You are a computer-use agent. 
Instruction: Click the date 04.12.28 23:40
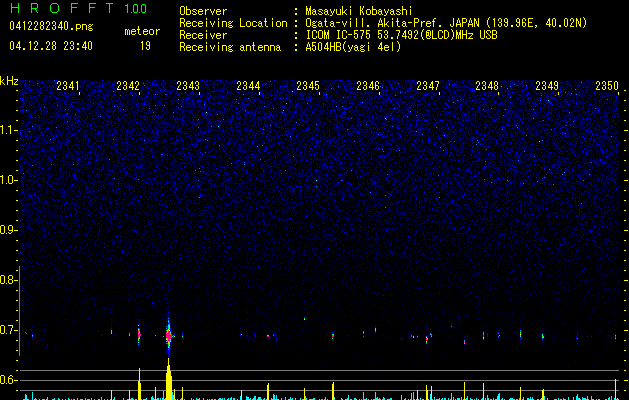(51, 45)
